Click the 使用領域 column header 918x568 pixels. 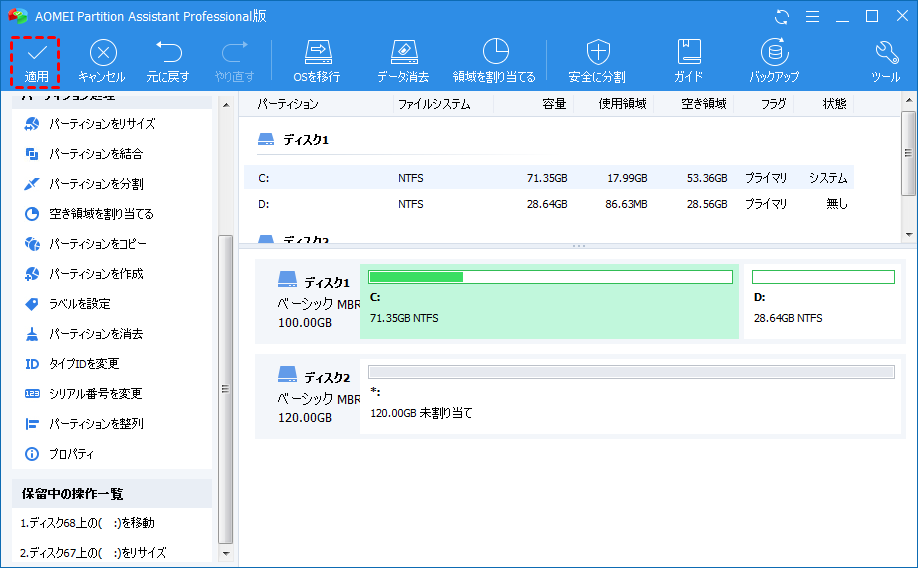coord(622,104)
